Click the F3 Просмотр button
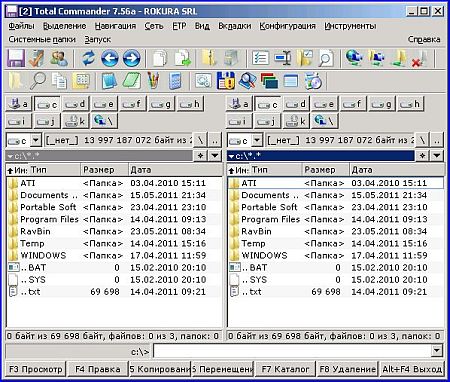This screenshot has height=382, width=450. coord(36,369)
